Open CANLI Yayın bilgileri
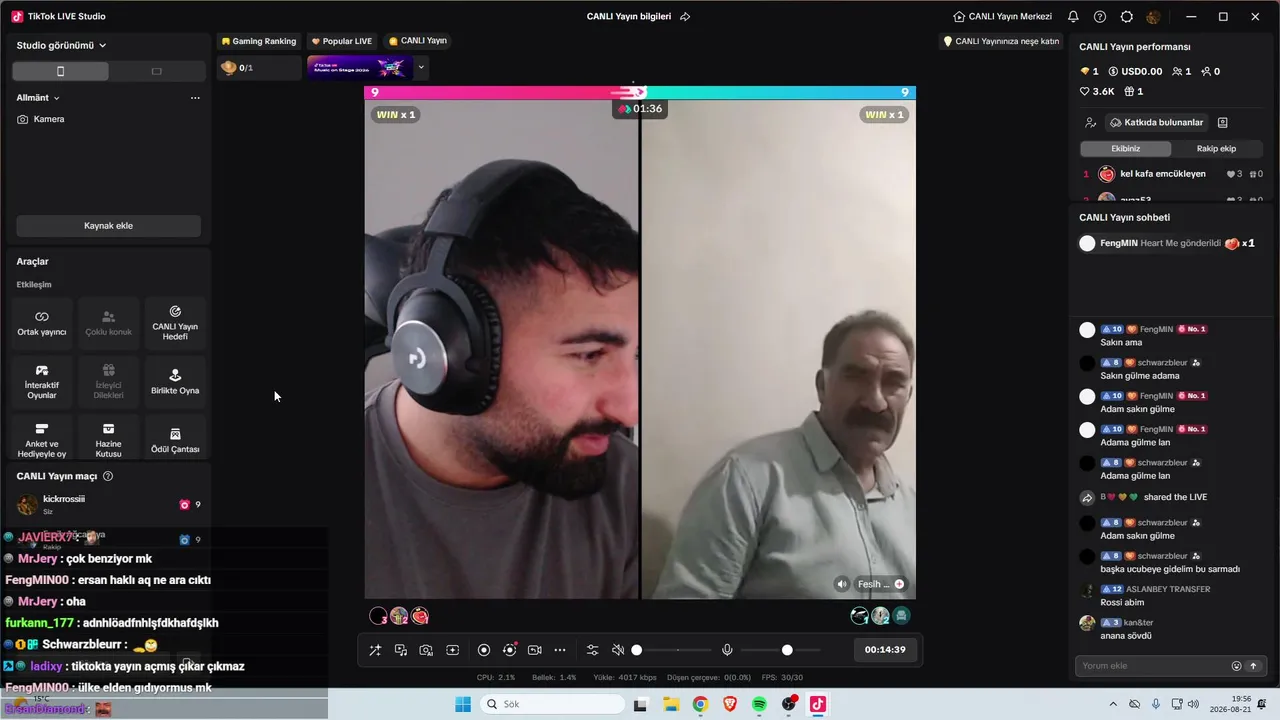 (629, 17)
